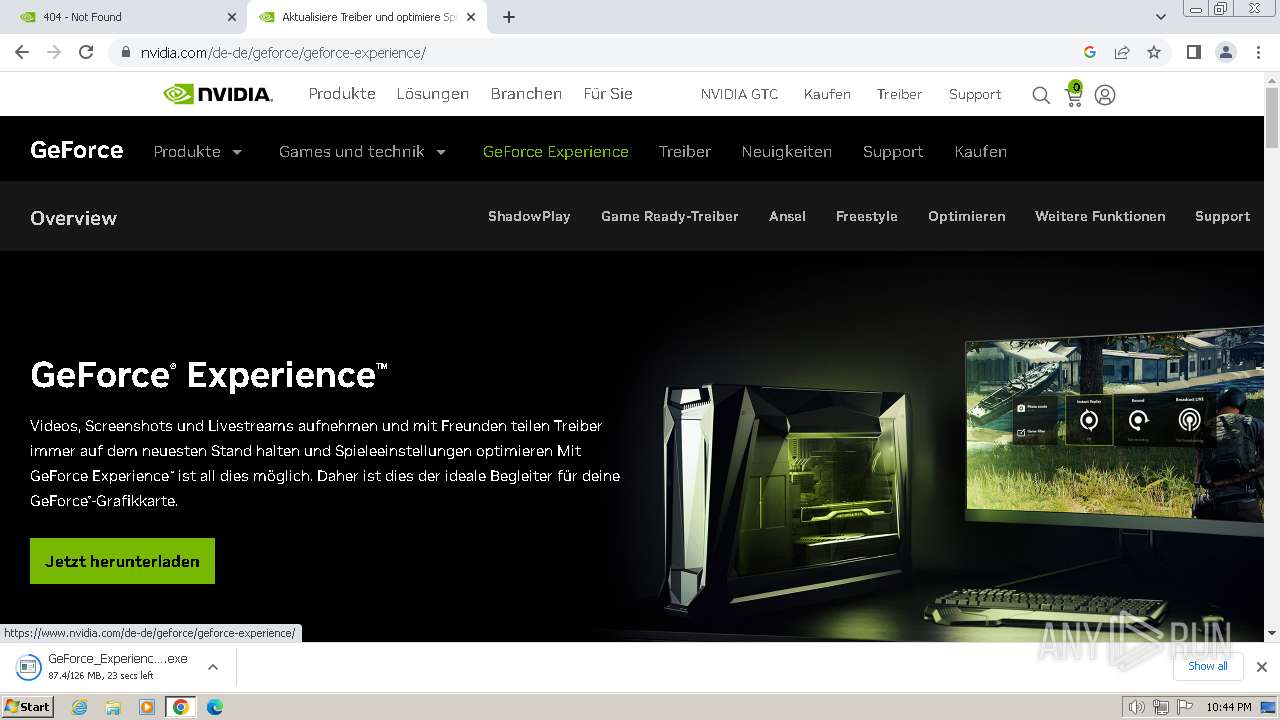Open Lösungen menu
The width and height of the screenshot is (1280, 720).
pyautogui.click(x=433, y=94)
